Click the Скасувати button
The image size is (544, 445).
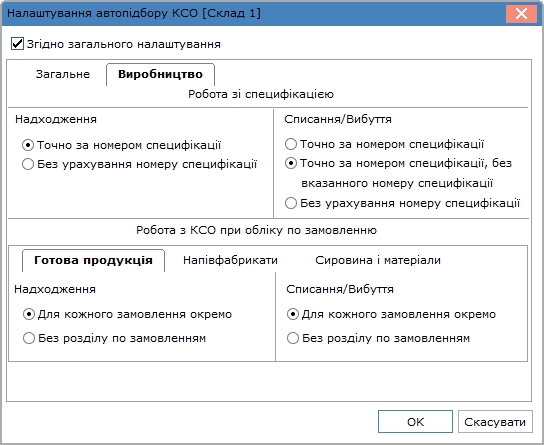pos(495,422)
